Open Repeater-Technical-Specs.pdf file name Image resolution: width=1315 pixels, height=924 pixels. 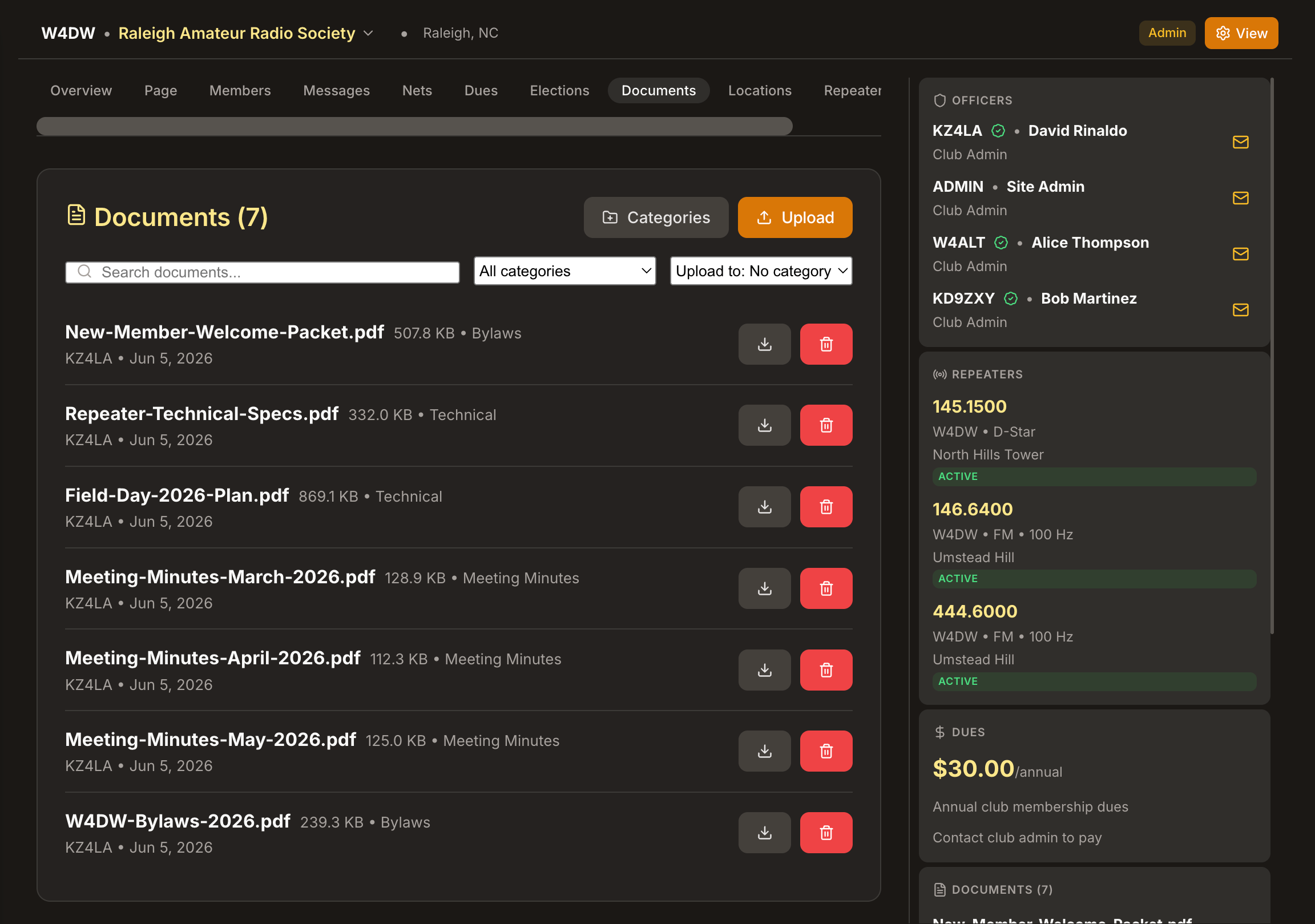click(x=201, y=414)
